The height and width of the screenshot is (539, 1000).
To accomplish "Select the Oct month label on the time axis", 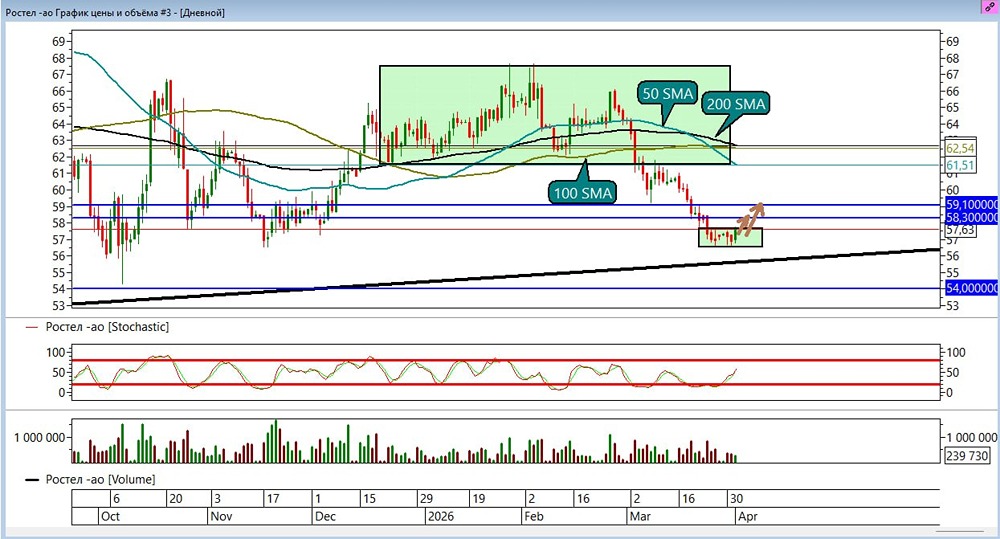I will click(x=110, y=517).
